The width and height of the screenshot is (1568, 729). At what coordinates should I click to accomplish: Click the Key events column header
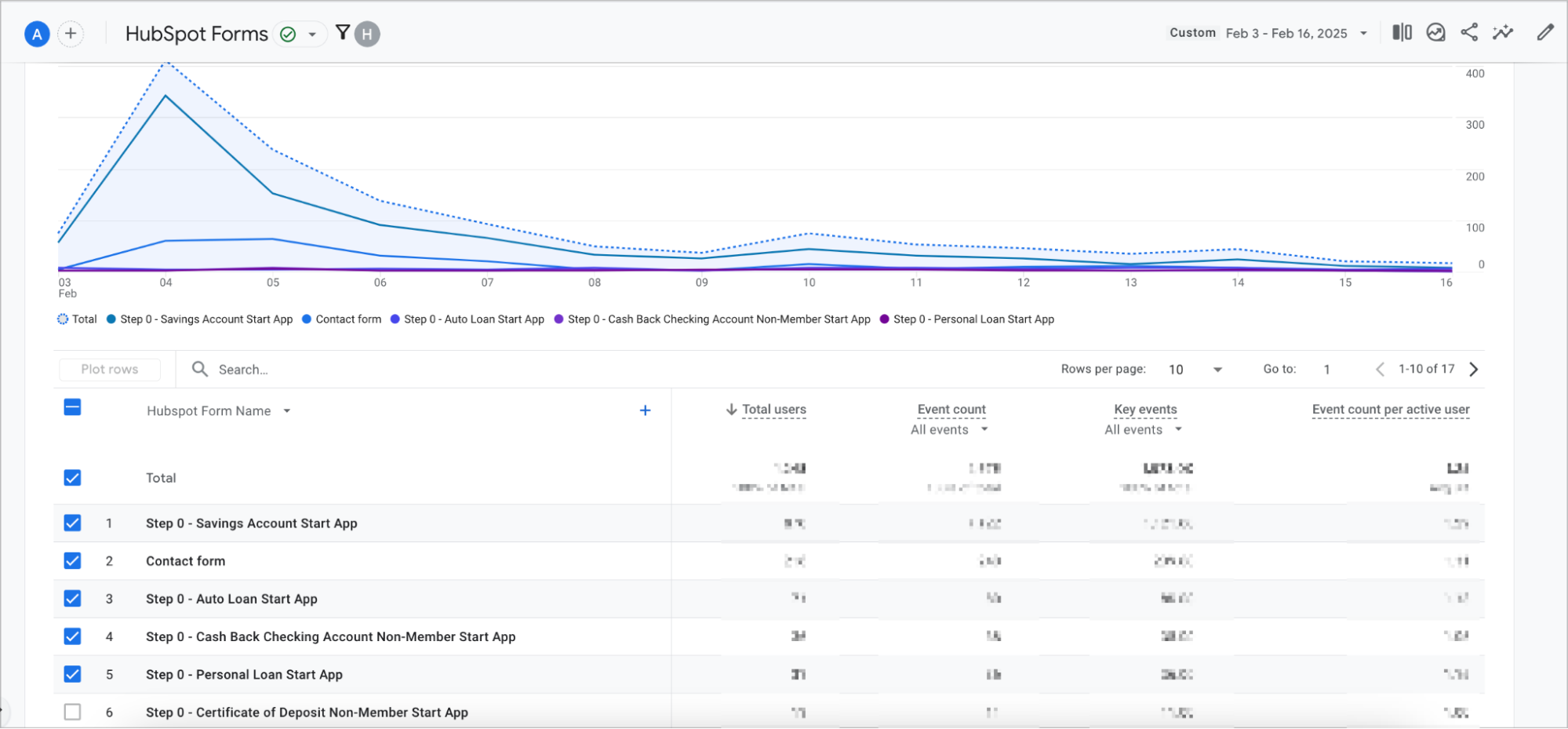1145,410
